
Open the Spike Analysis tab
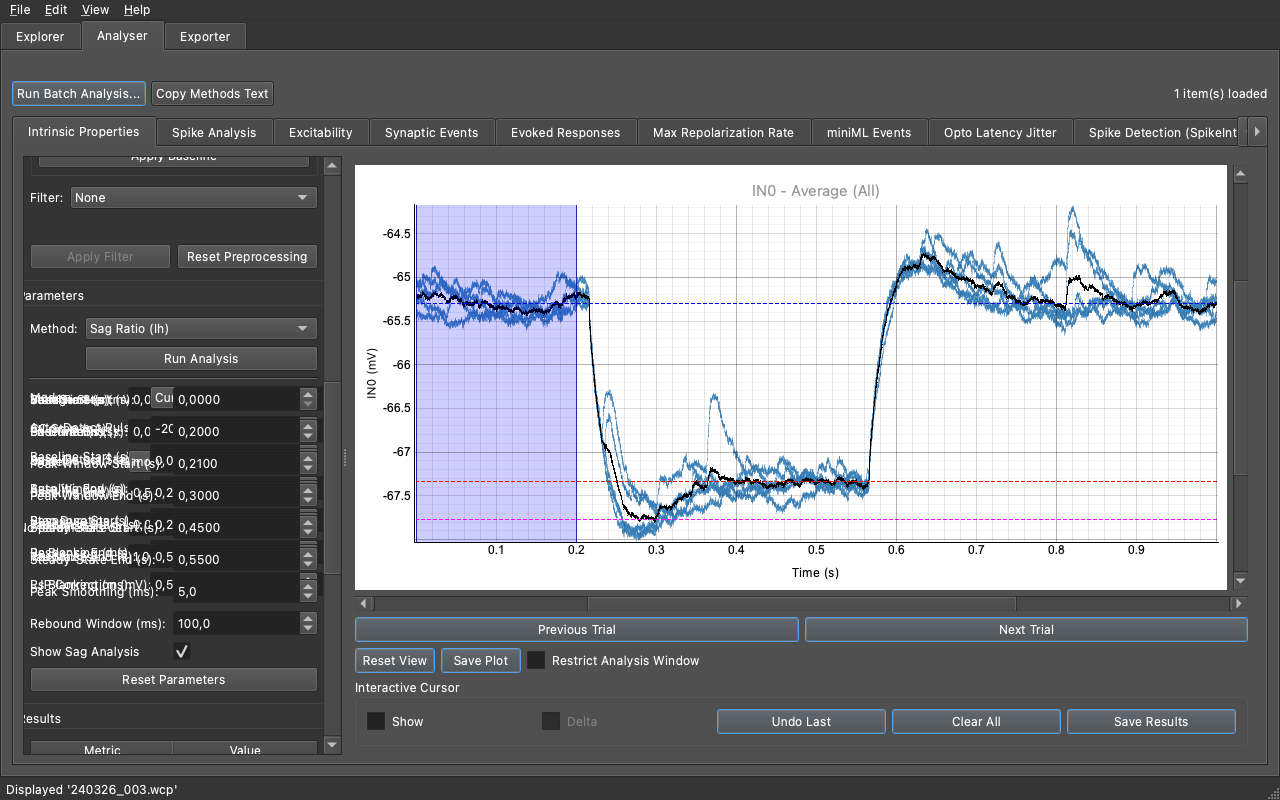coord(214,133)
